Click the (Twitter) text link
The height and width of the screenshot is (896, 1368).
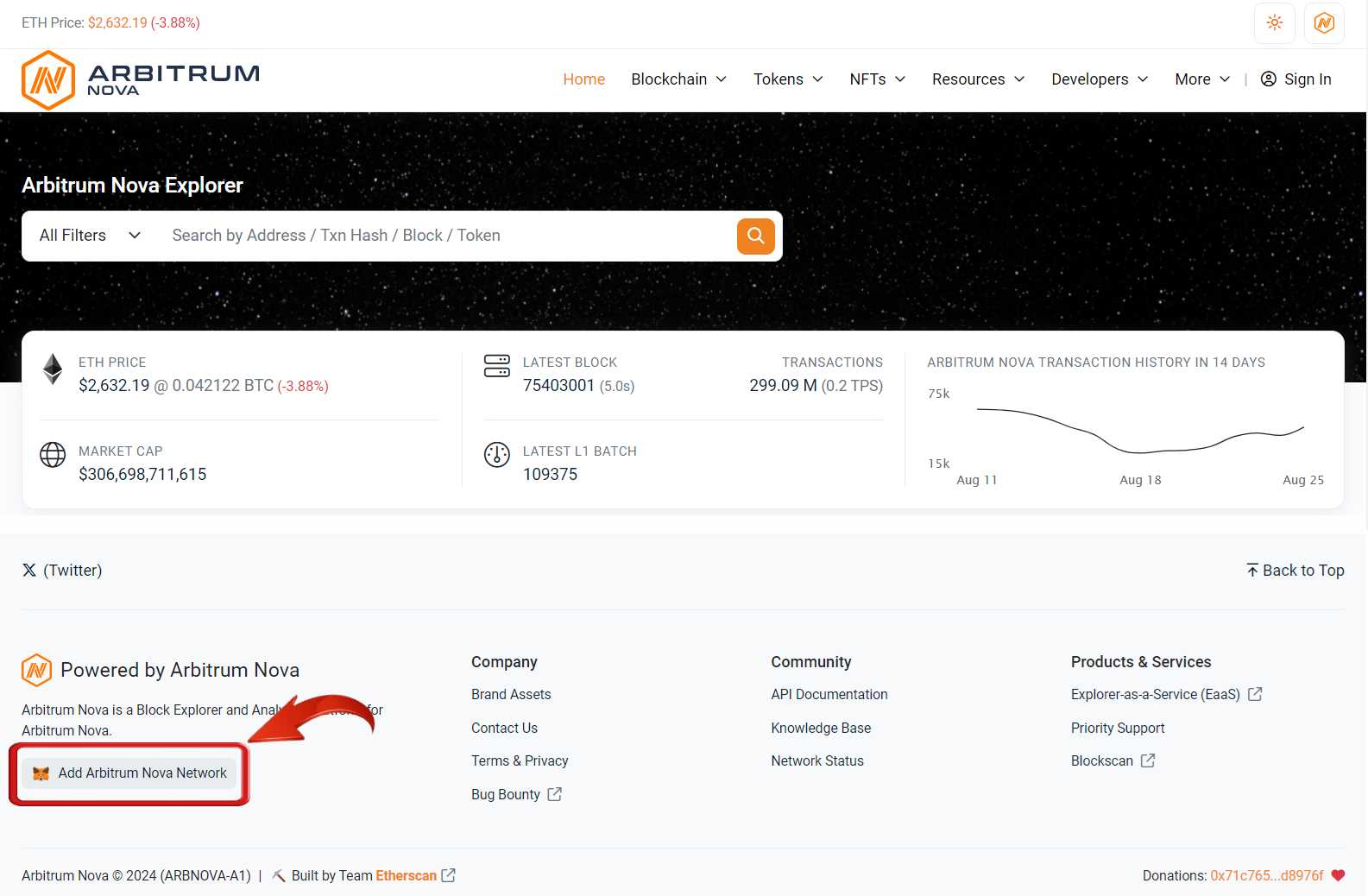click(x=72, y=570)
